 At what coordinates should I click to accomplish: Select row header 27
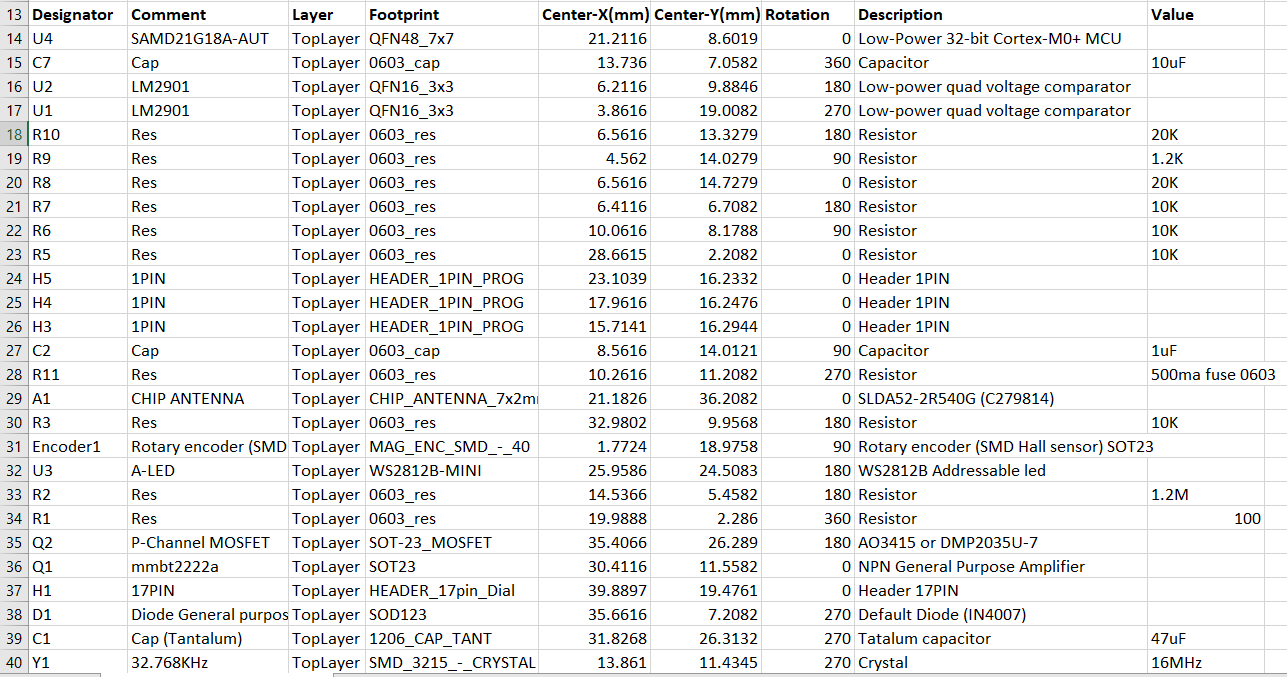pos(14,351)
